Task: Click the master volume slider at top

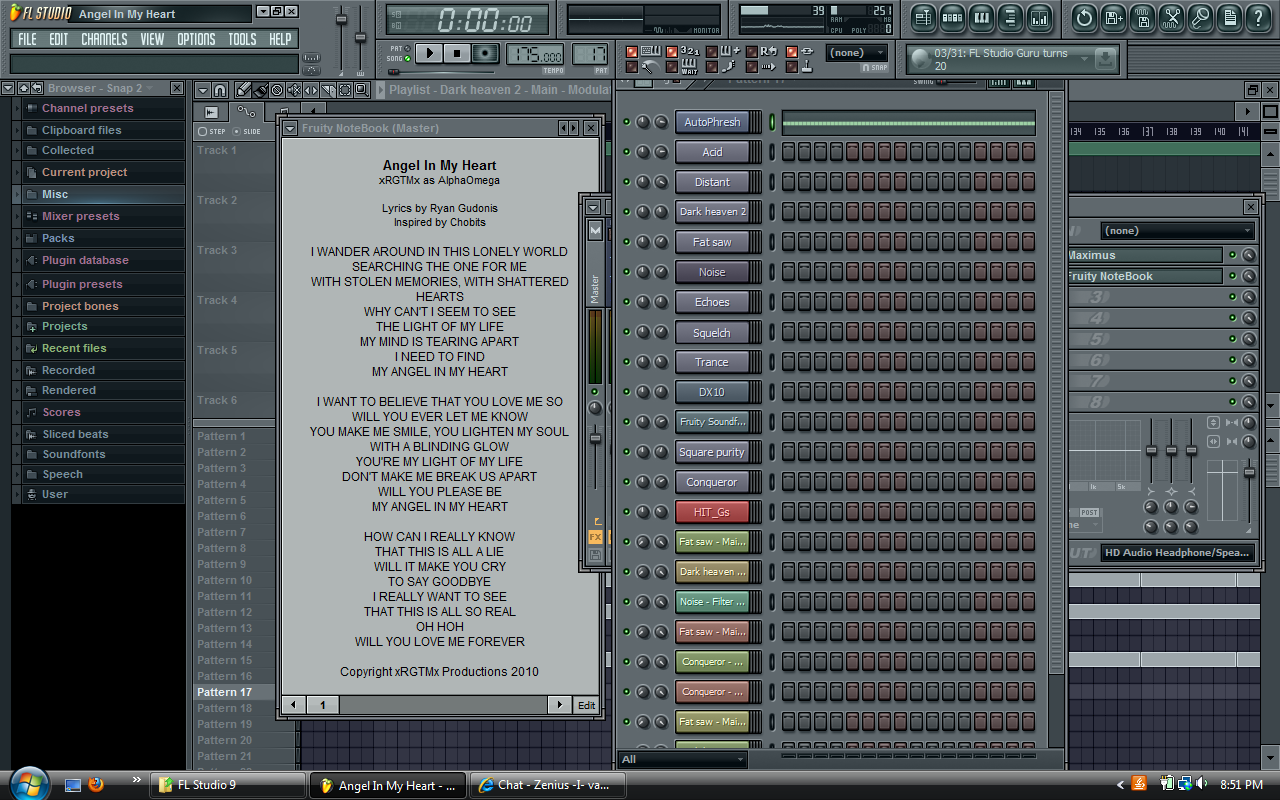Action: [x=340, y=20]
